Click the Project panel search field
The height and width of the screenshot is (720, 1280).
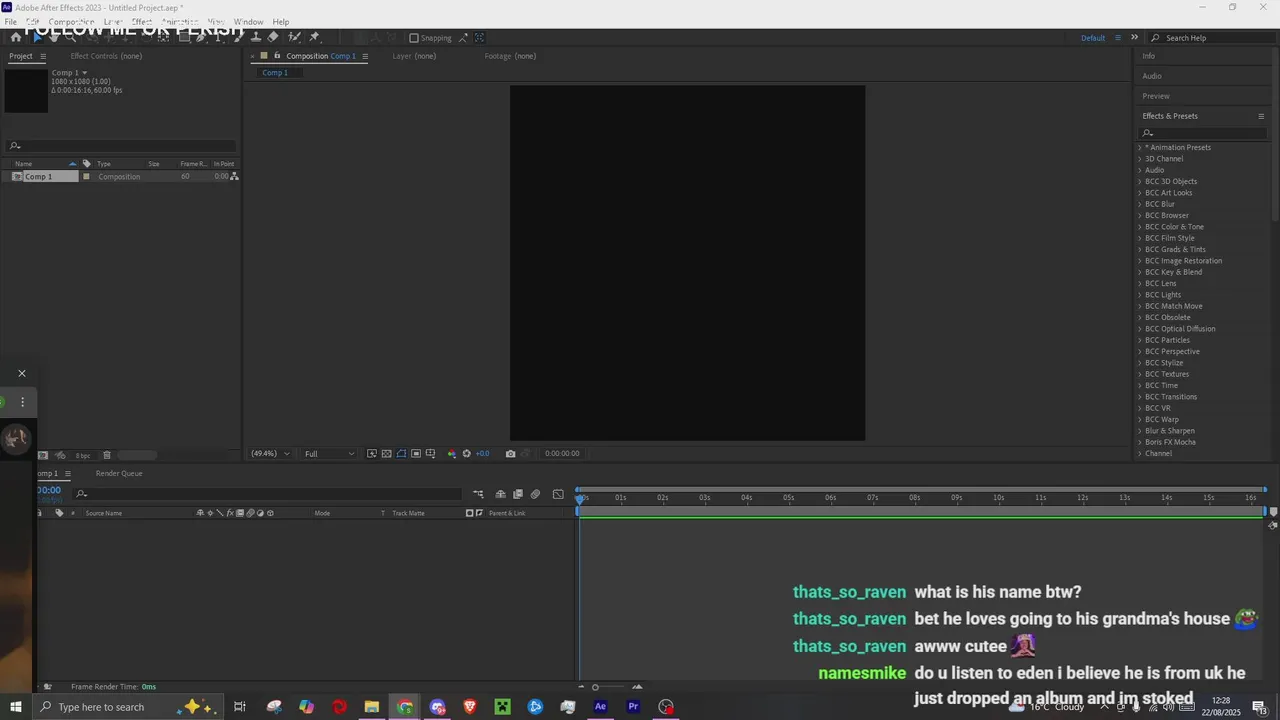pyautogui.click(x=120, y=146)
